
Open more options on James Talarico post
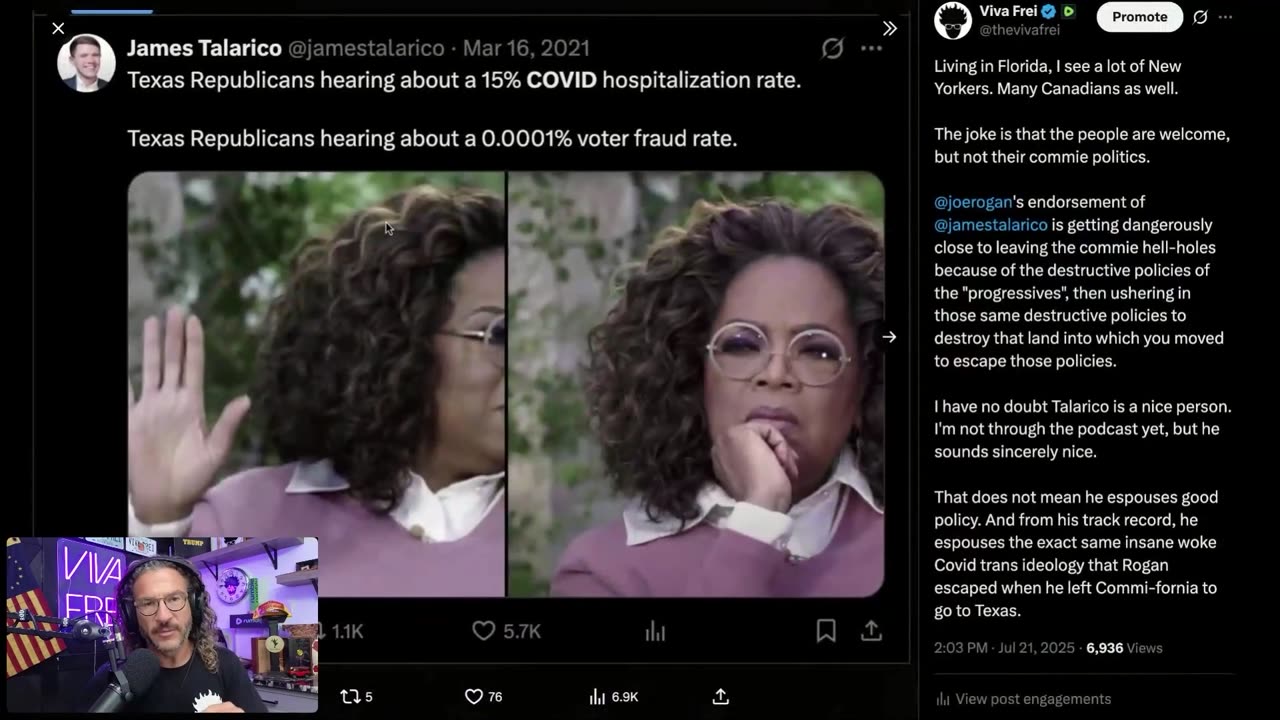872,48
